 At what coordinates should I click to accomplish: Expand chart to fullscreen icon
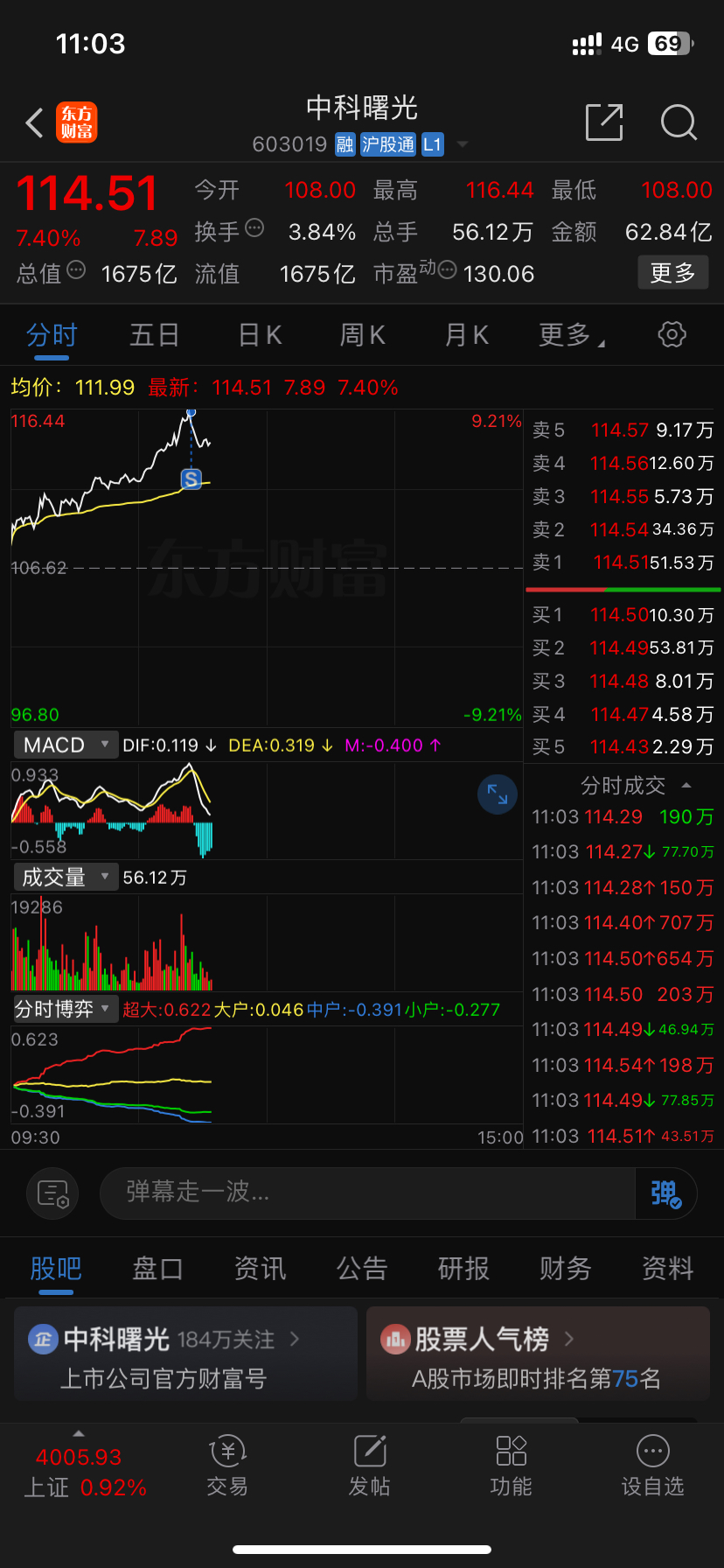(x=498, y=794)
